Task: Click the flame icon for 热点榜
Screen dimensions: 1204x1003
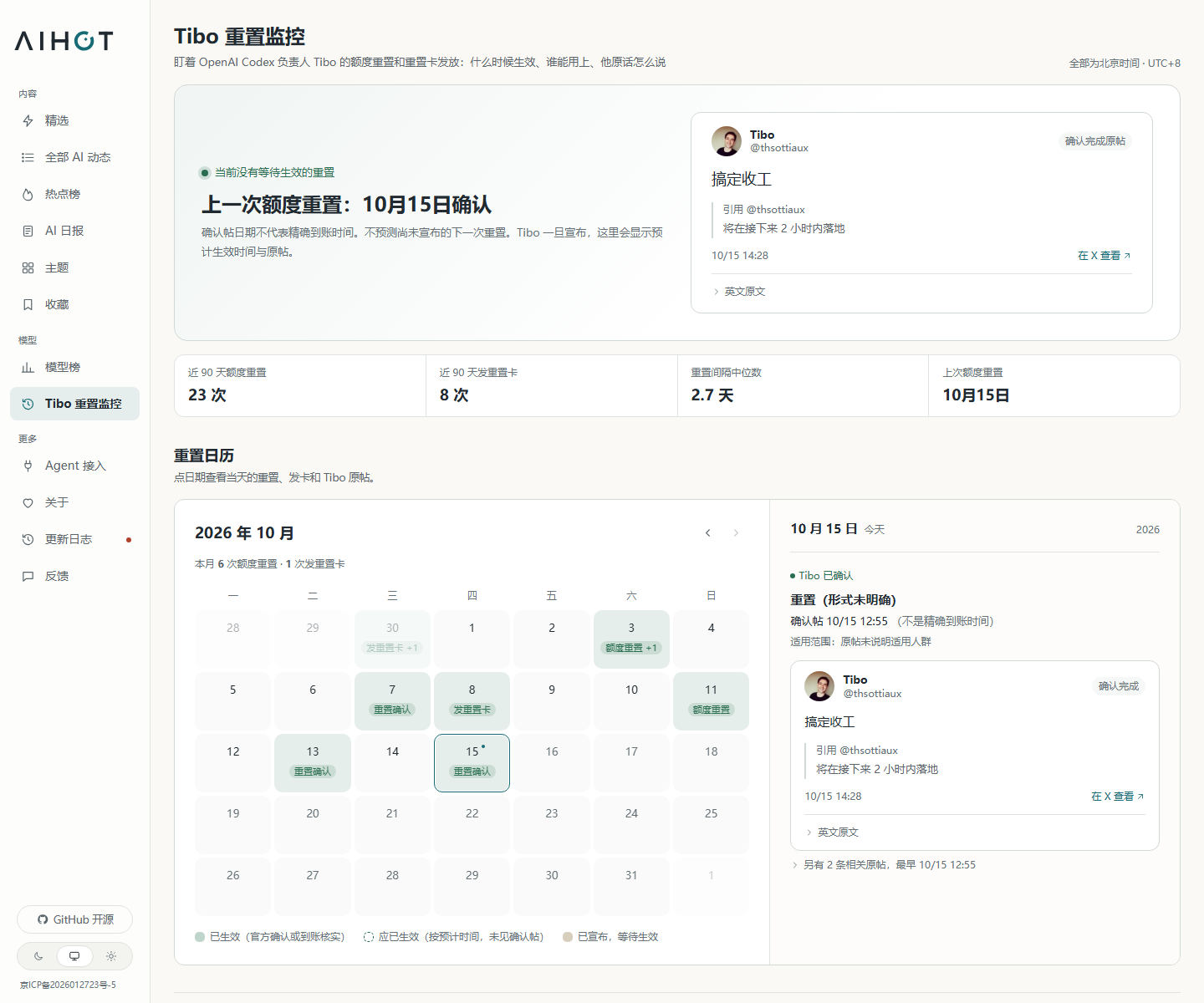Action: pos(28,194)
